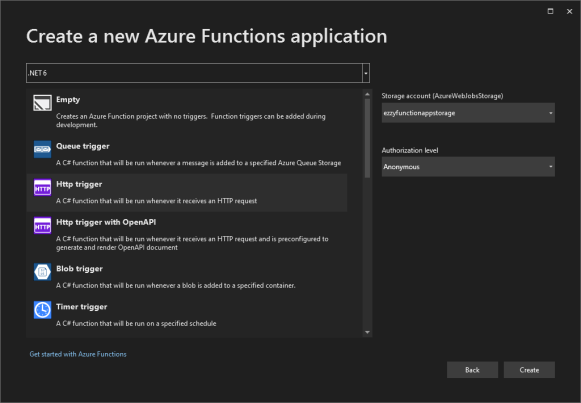
Task: Click the scroll down arrow of template list
Action: tap(367, 332)
